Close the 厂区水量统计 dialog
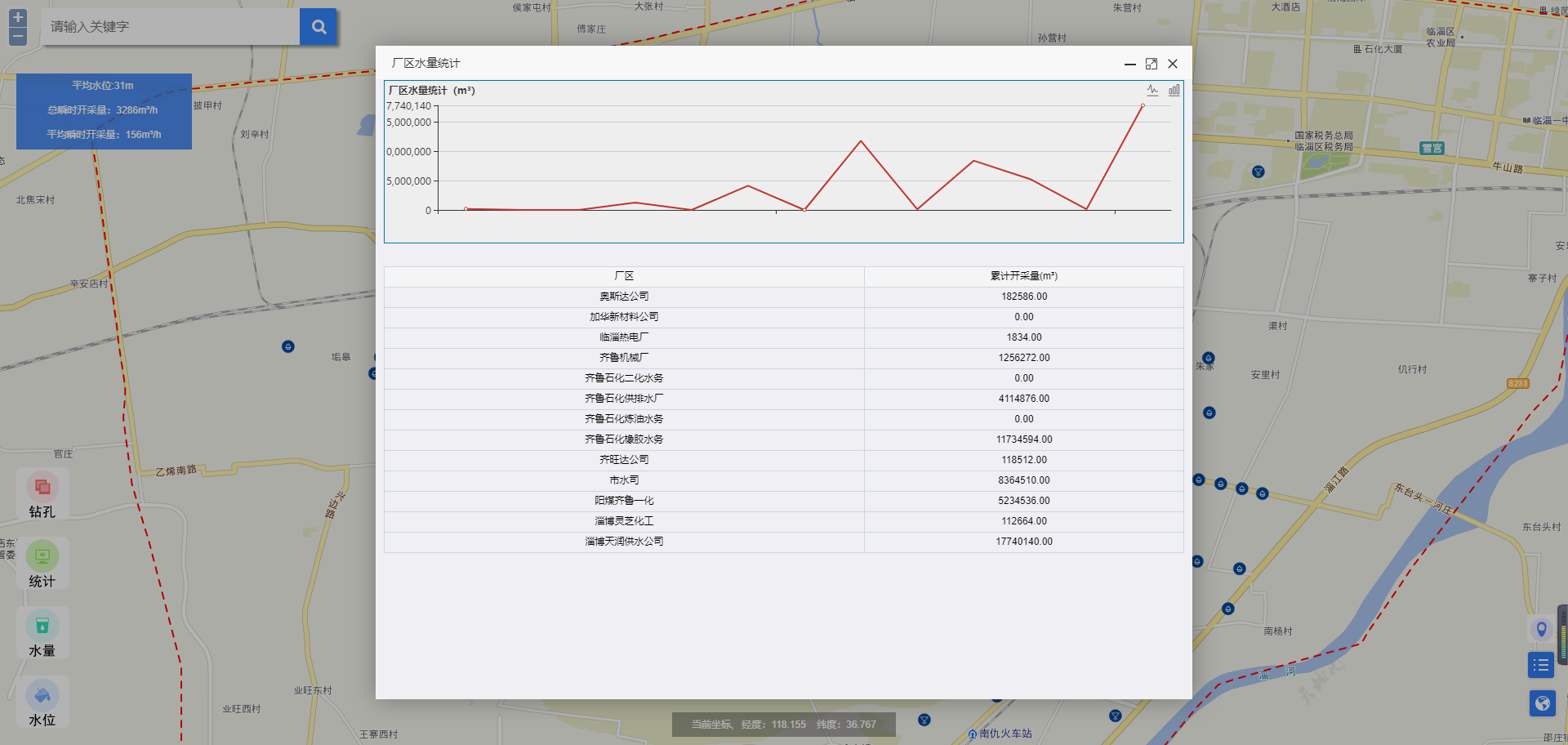 click(1173, 64)
